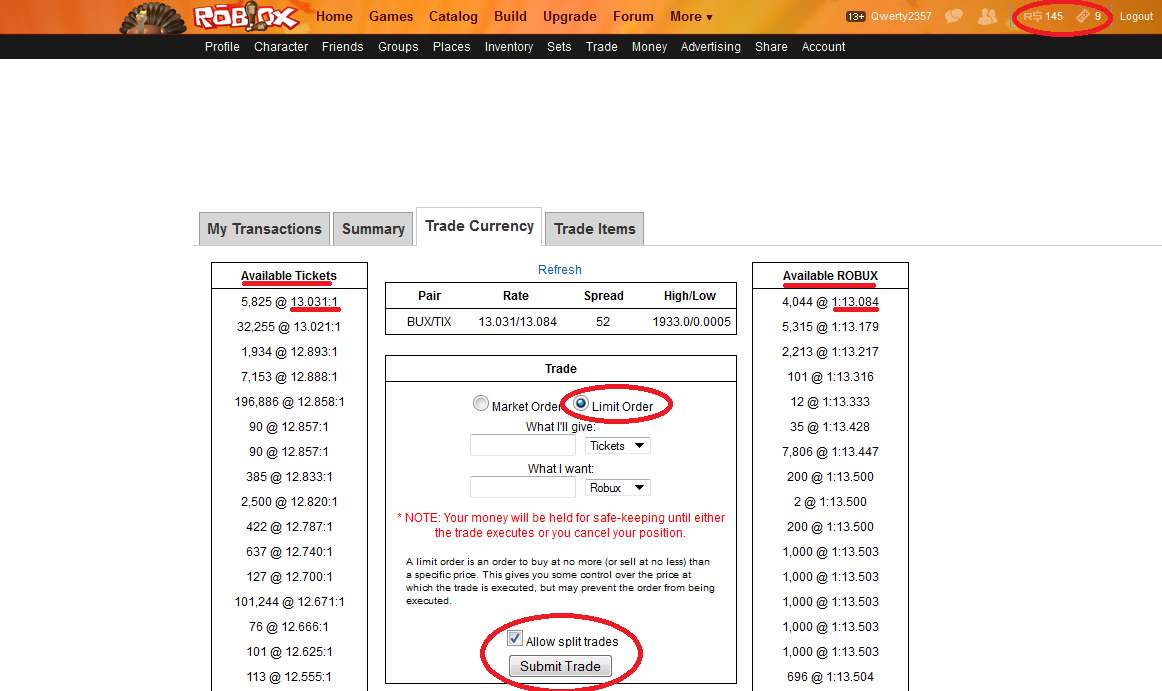Click the BUX/TIX pair cell
The width and height of the screenshot is (1162, 691).
pos(429,322)
